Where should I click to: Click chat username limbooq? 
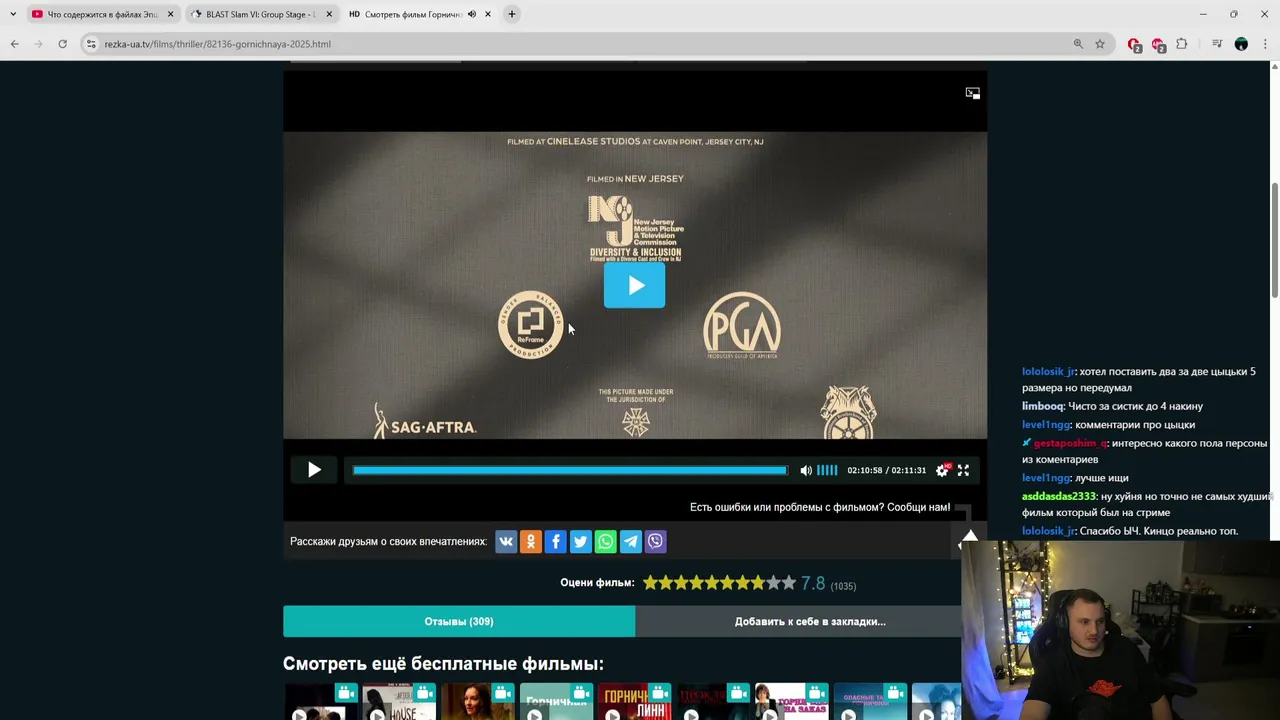(x=1043, y=406)
